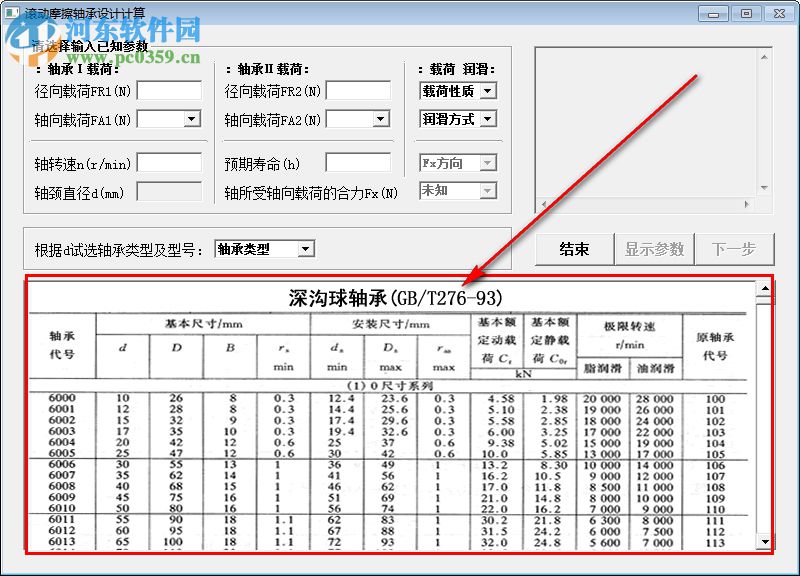
Task: Click the 轴转速n(r/min) input field
Action: coord(168,163)
